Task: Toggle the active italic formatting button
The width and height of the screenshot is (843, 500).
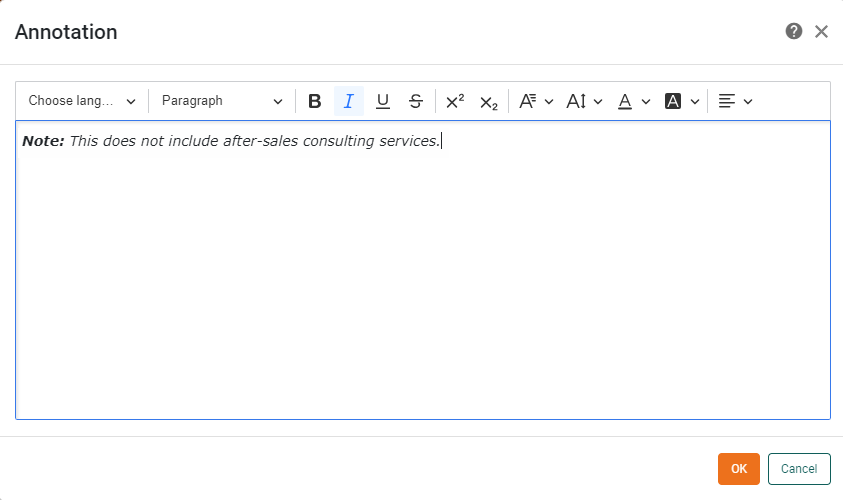Action: pos(349,101)
